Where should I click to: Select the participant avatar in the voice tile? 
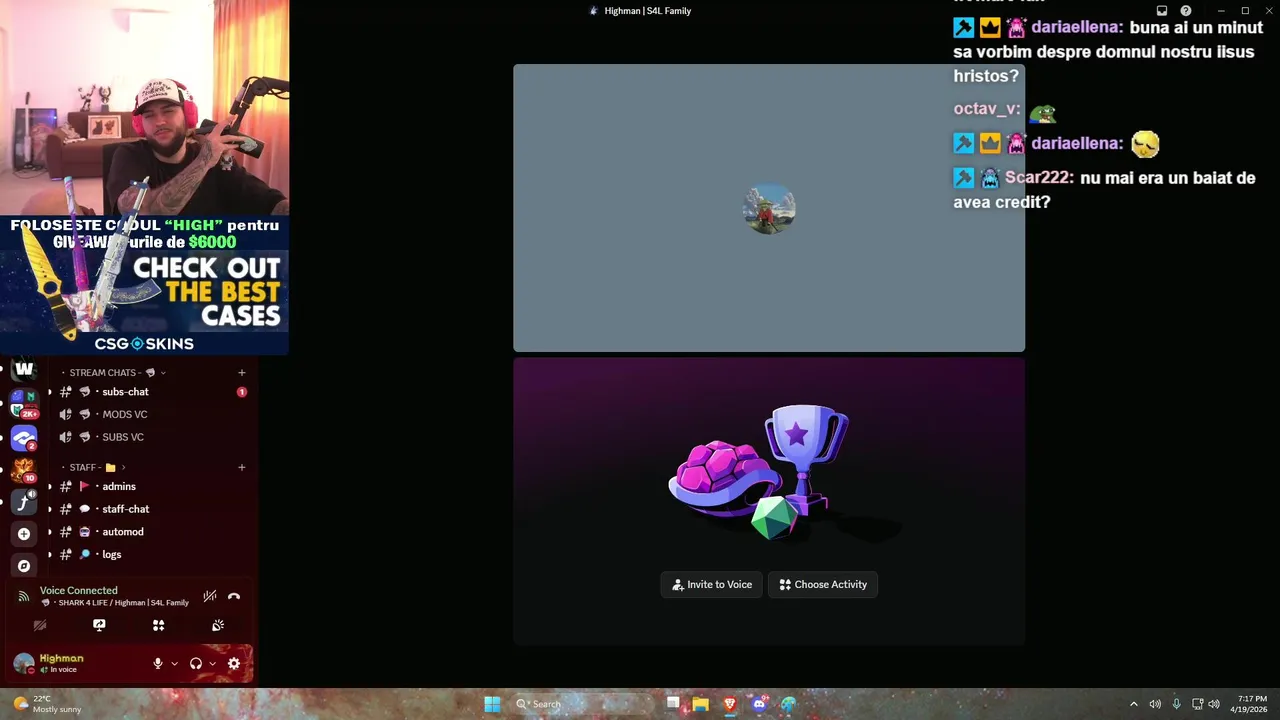pos(769,208)
